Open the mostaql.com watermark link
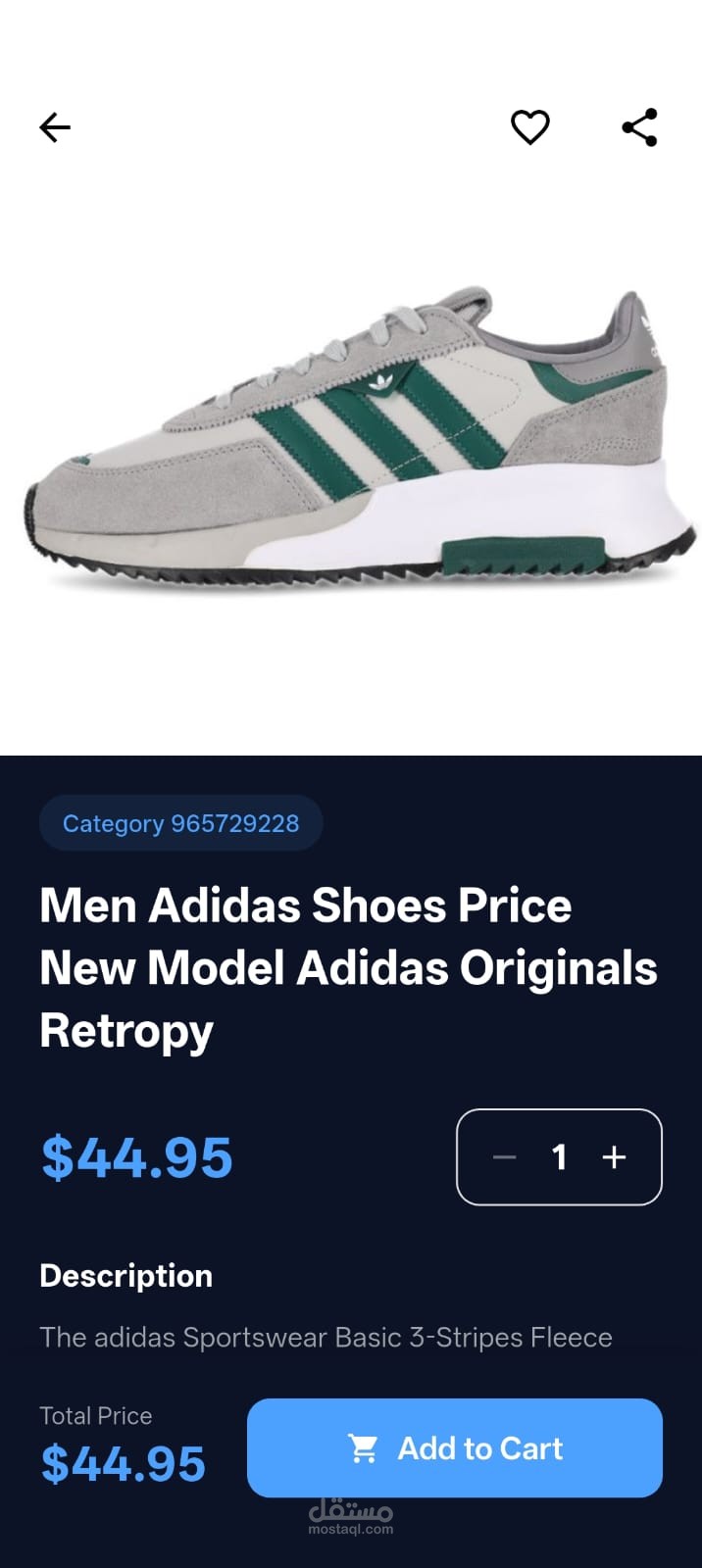The image size is (702, 1568). pos(350,1517)
